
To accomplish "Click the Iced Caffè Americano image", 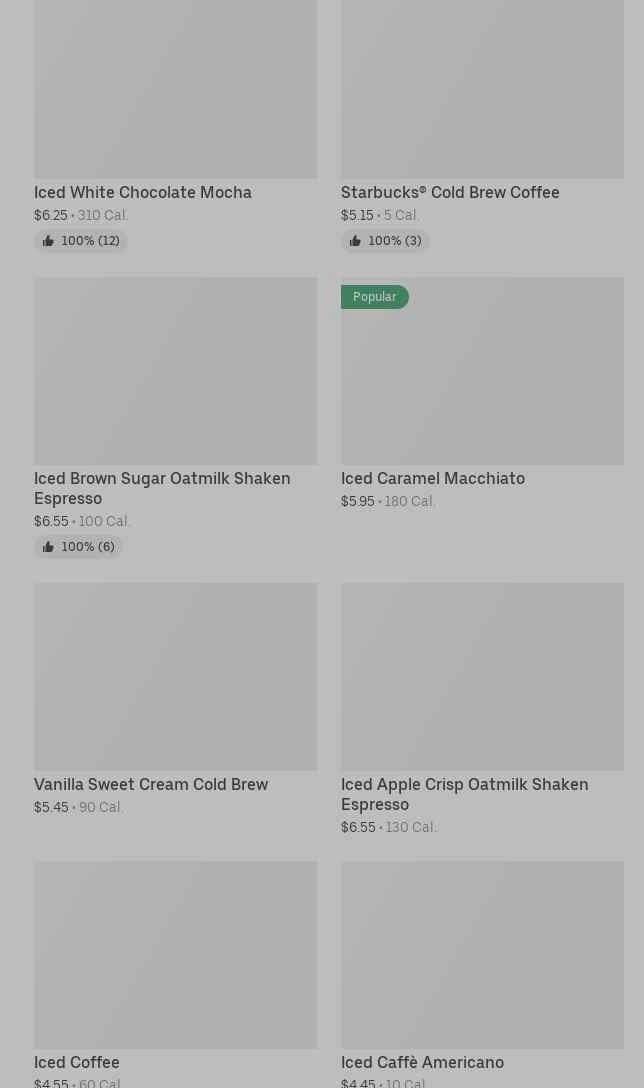I will point(482,955).
